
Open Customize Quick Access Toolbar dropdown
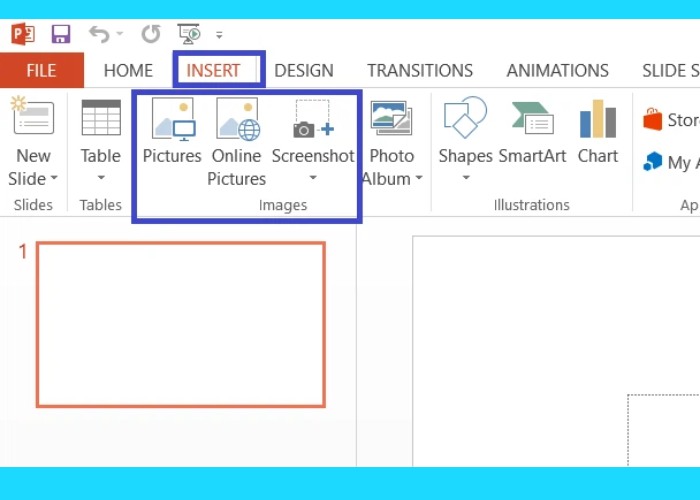click(219, 35)
